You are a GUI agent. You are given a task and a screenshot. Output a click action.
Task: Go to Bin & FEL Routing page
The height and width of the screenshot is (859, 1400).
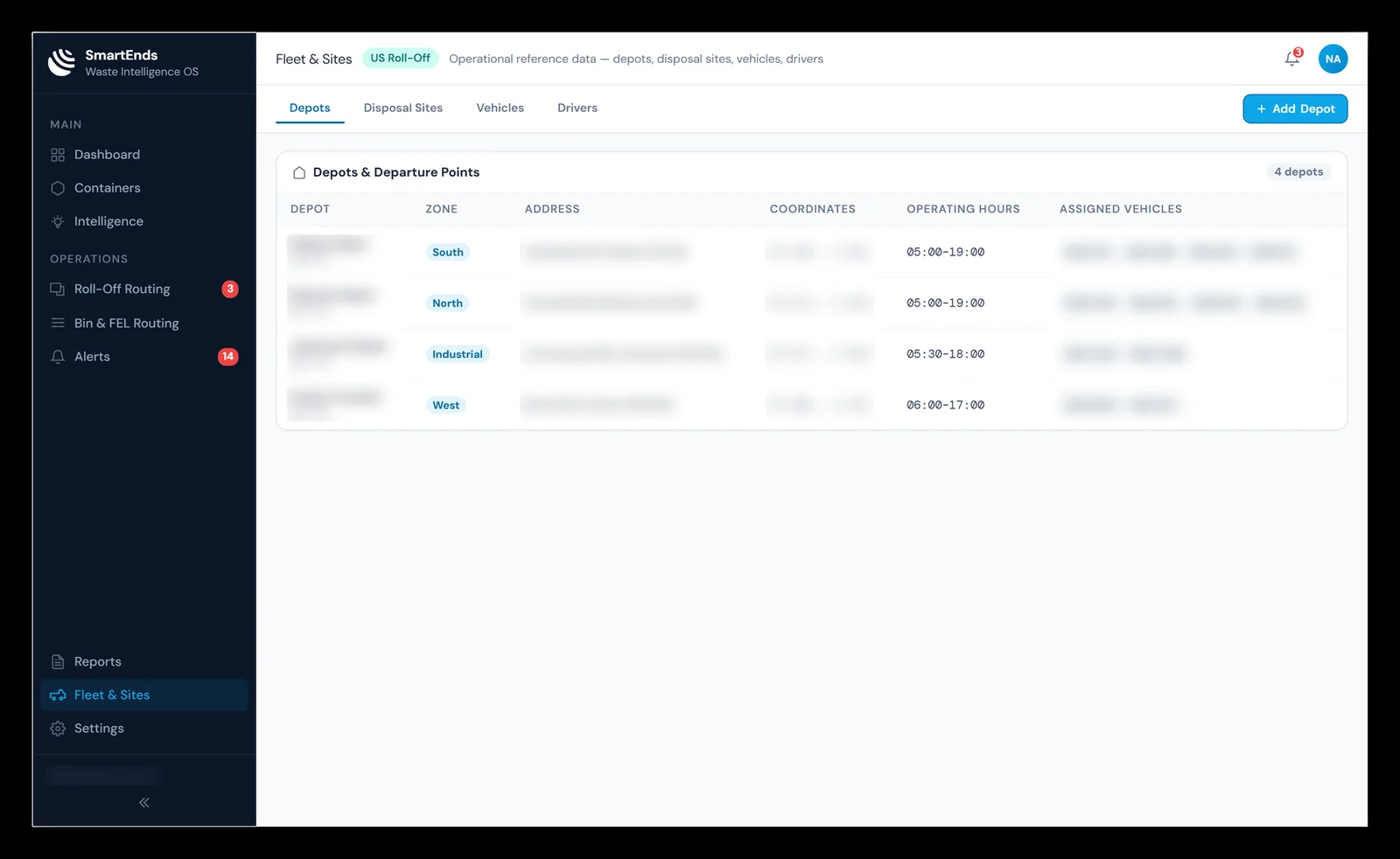127,323
